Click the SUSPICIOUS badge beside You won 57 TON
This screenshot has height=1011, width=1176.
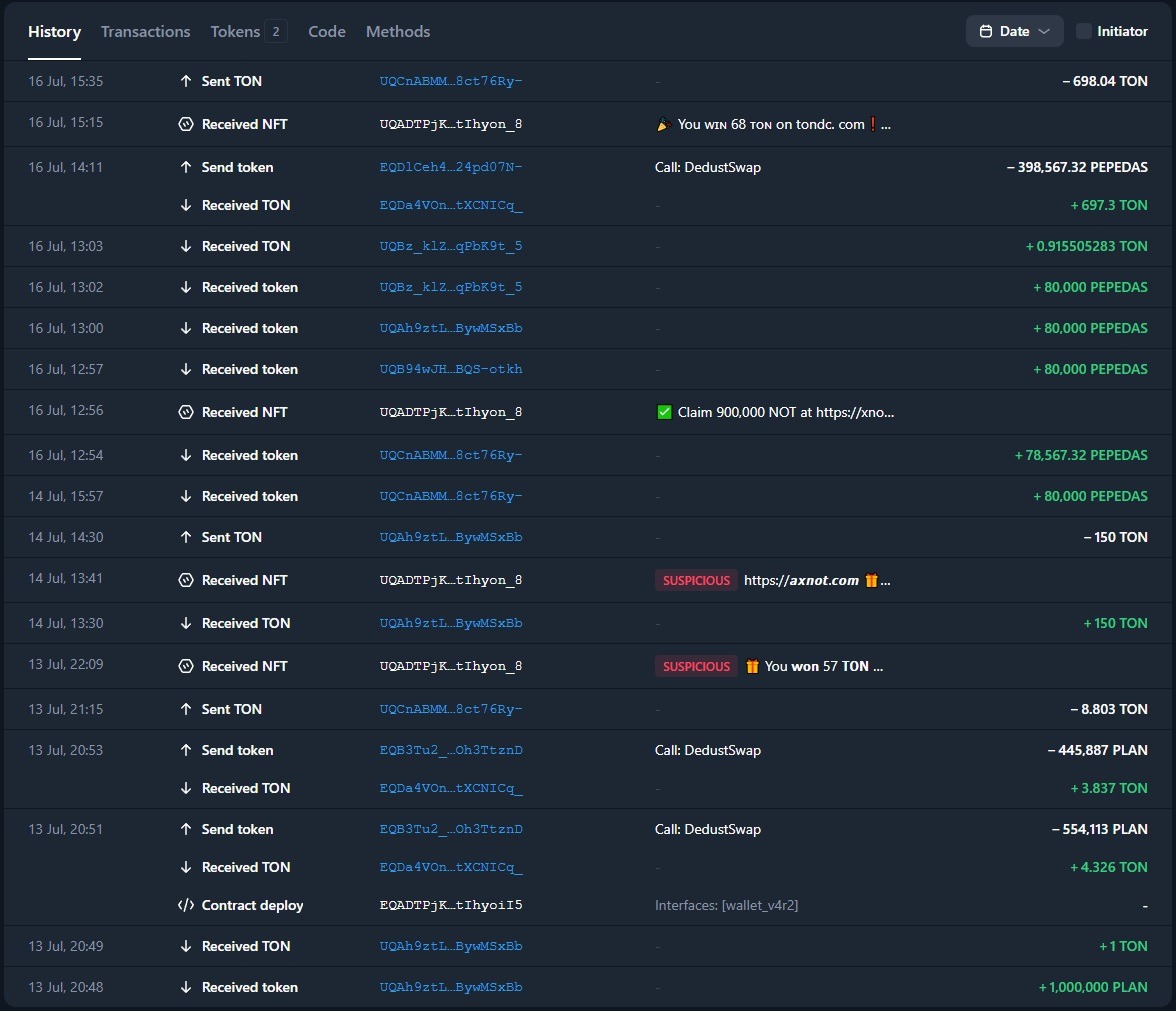pyautogui.click(x=696, y=666)
